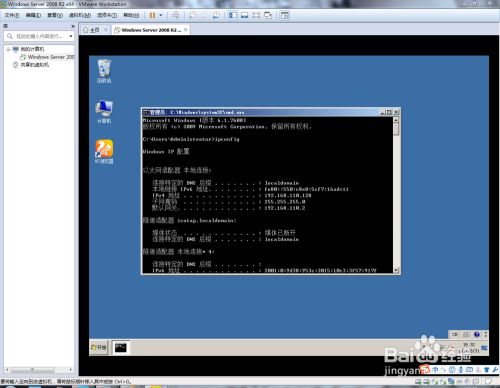500x388 pixels.
Task: Enter full screen mode via toolbar icon
Action: (x=256, y=15)
